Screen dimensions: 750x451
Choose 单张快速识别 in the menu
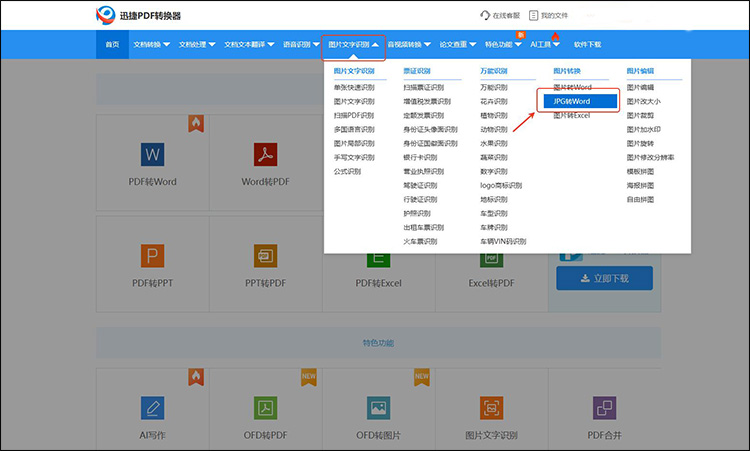[x=354, y=87]
